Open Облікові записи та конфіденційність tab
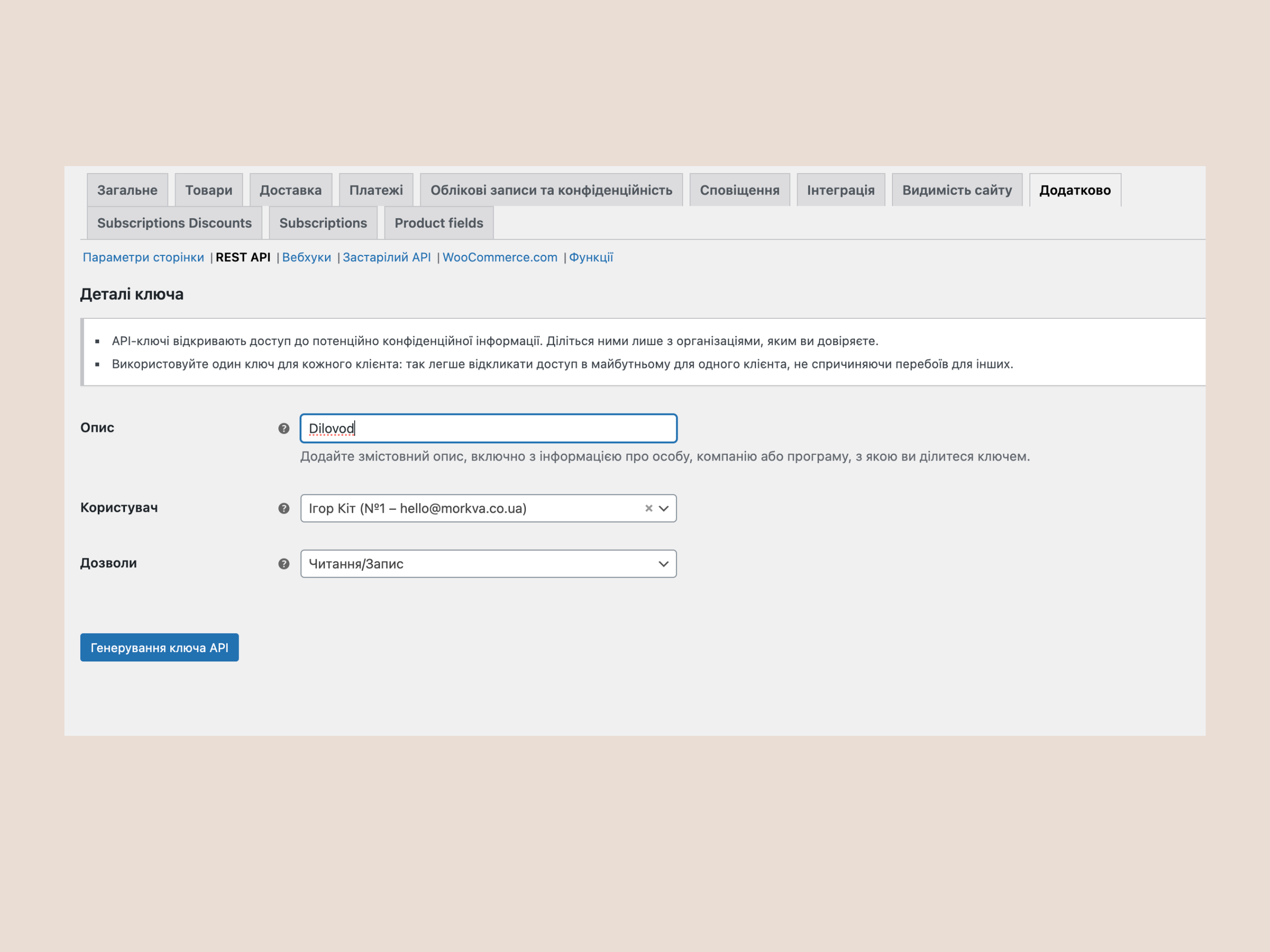Viewport: 1270px width, 952px height. (551, 190)
